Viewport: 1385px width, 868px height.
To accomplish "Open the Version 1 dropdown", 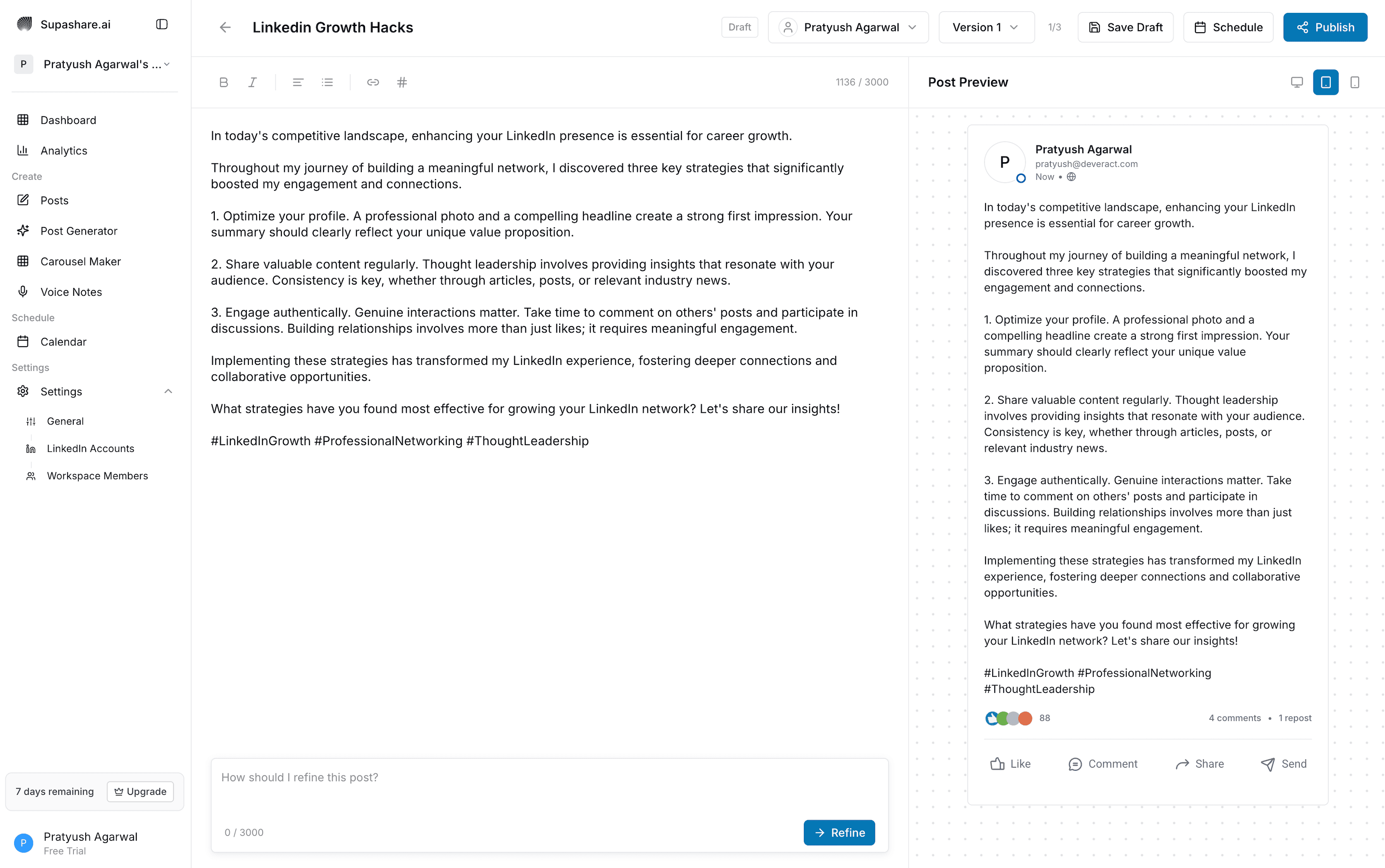I will coord(986,27).
